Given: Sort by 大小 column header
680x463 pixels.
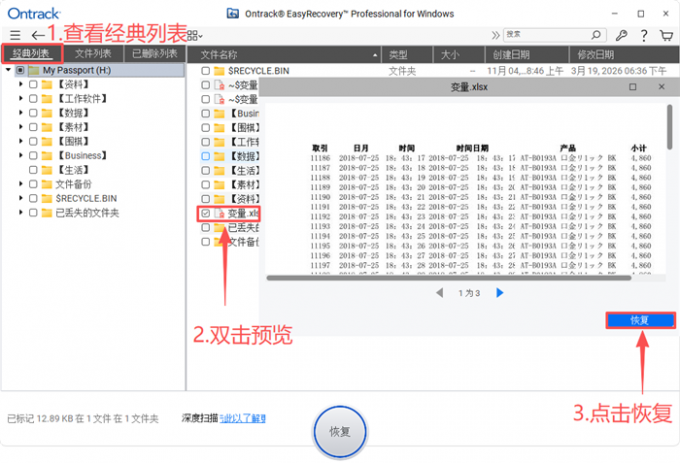Looking at the screenshot, I should click(x=459, y=55).
